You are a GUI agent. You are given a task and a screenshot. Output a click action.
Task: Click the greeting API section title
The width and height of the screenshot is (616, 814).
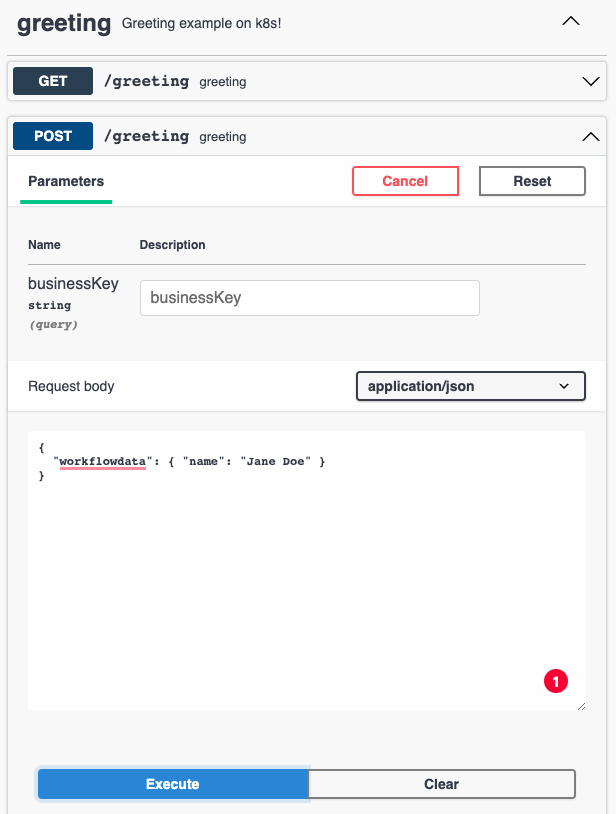coord(63,23)
